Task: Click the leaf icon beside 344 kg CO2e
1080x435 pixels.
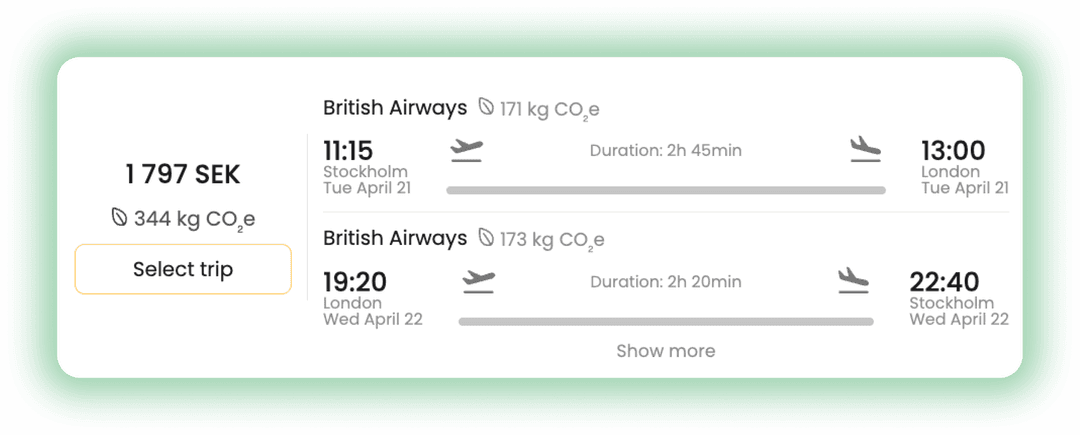Action: point(119,217)
